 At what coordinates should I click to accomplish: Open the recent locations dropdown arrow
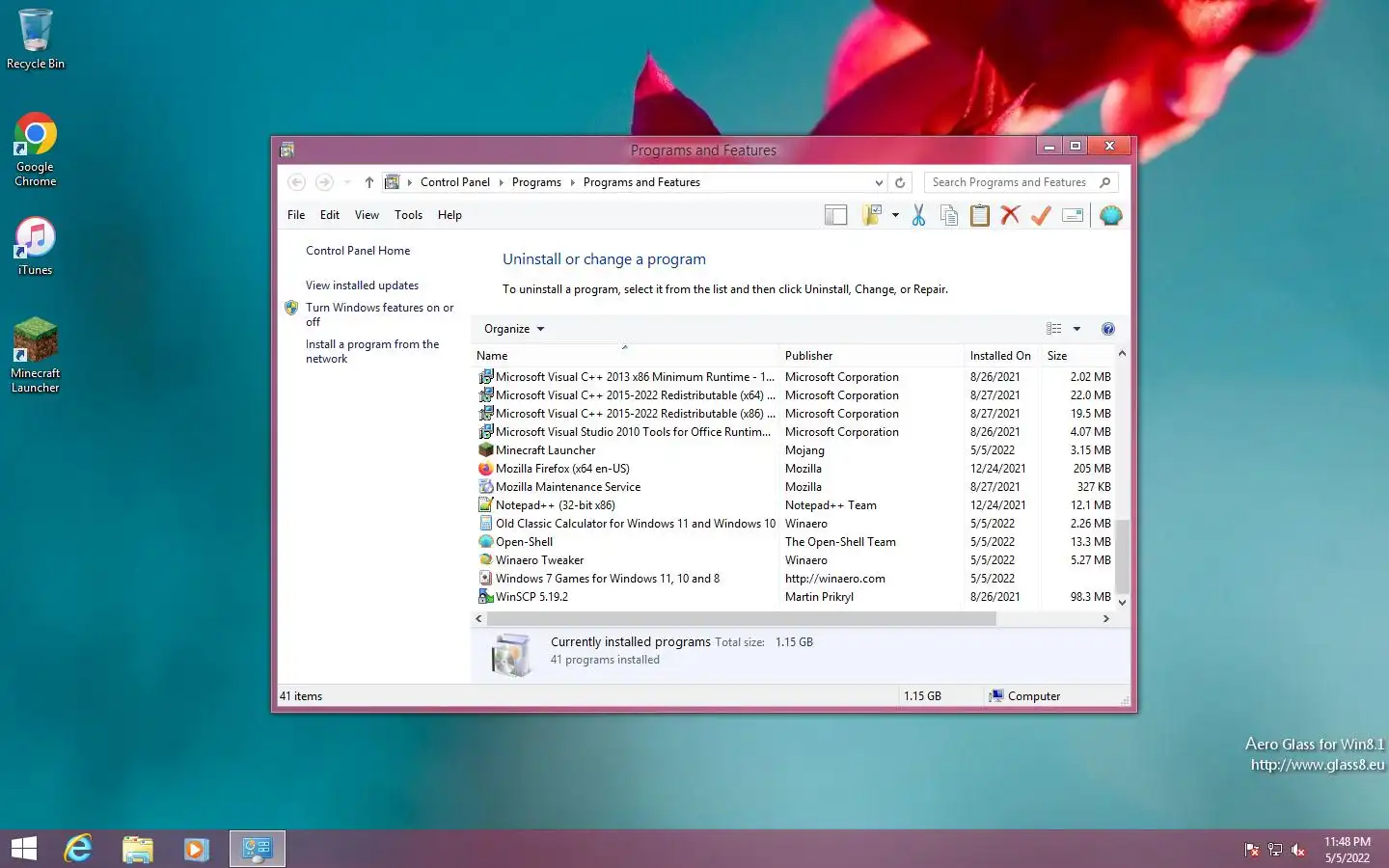pyautogui.click(x=347, y=182)
